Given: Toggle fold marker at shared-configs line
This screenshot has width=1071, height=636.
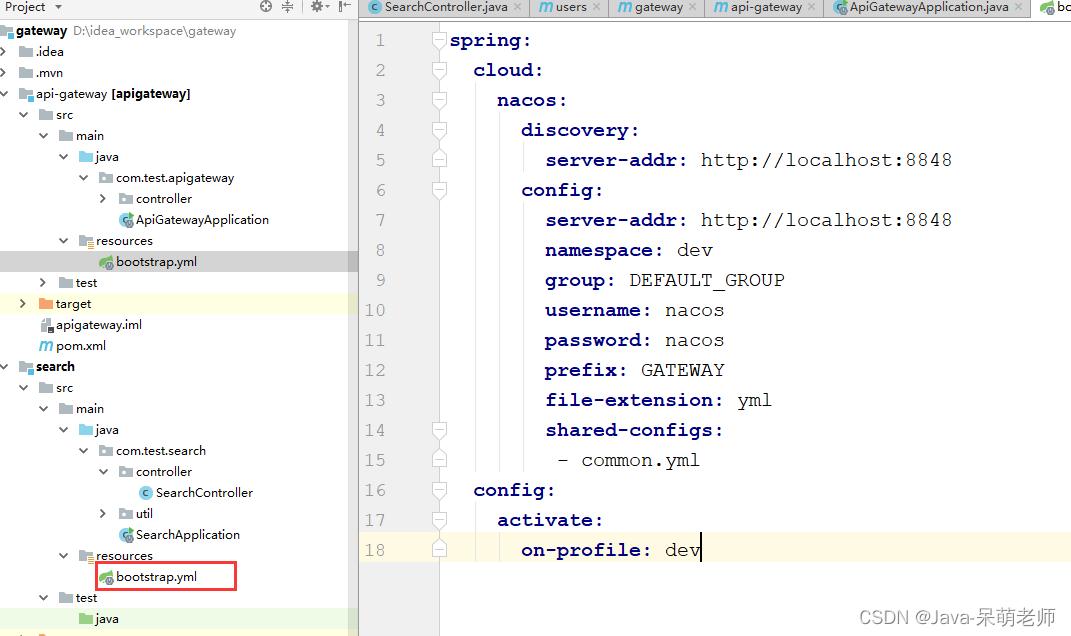Looking at the screenshot, I should point(438,430).
